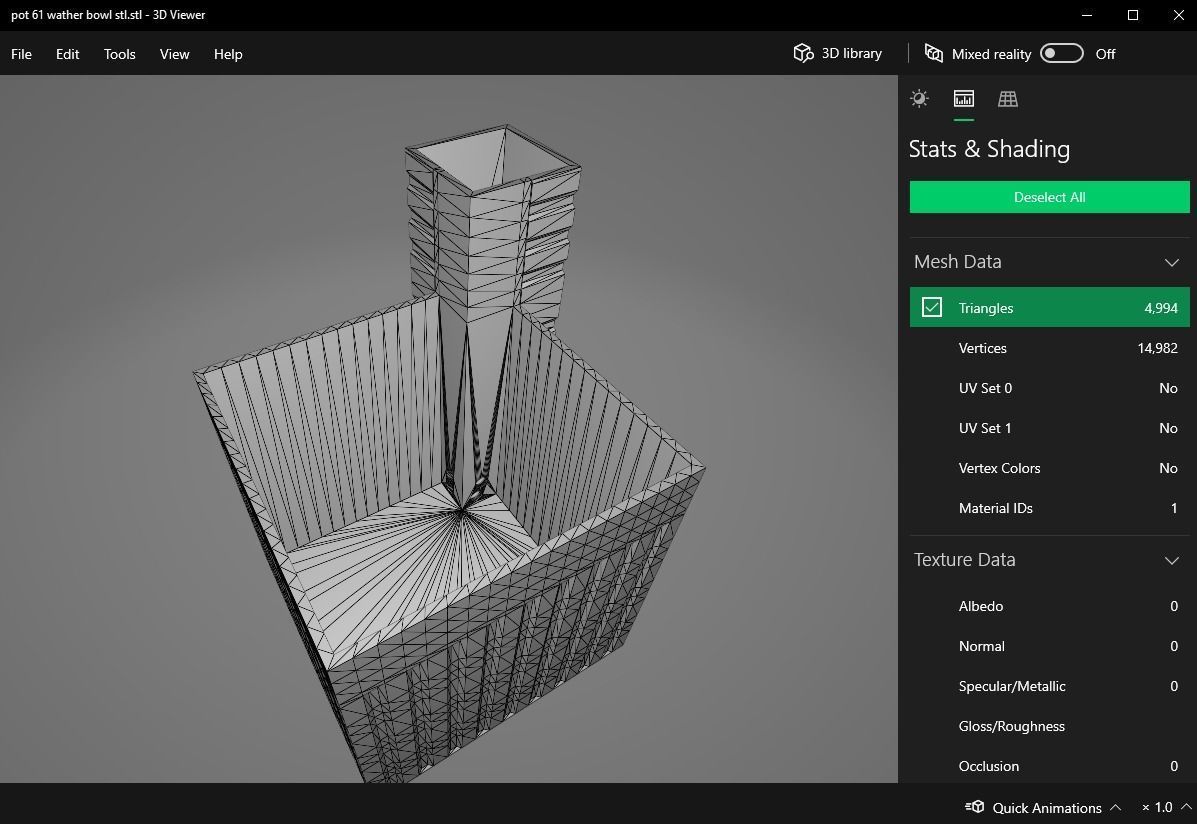1197x824 pixels.
Task: Expand Quick Animations chevron
Action: click(x=1115, y=807)
